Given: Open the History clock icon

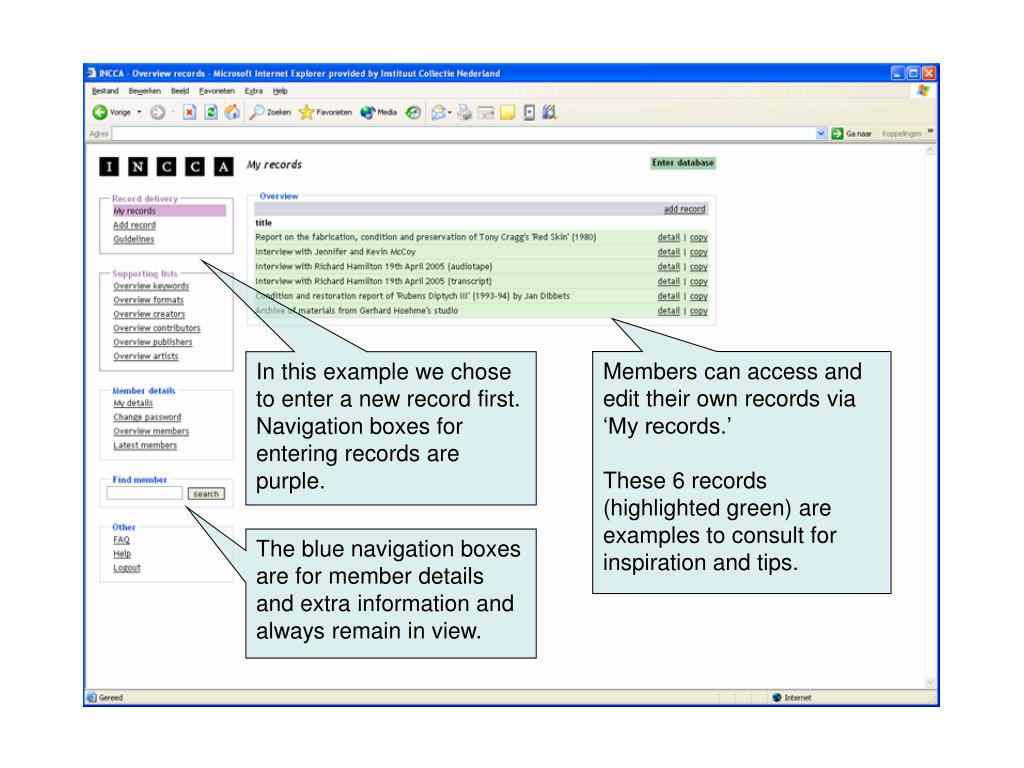Looking at the screenshot, I should (413, 112).
